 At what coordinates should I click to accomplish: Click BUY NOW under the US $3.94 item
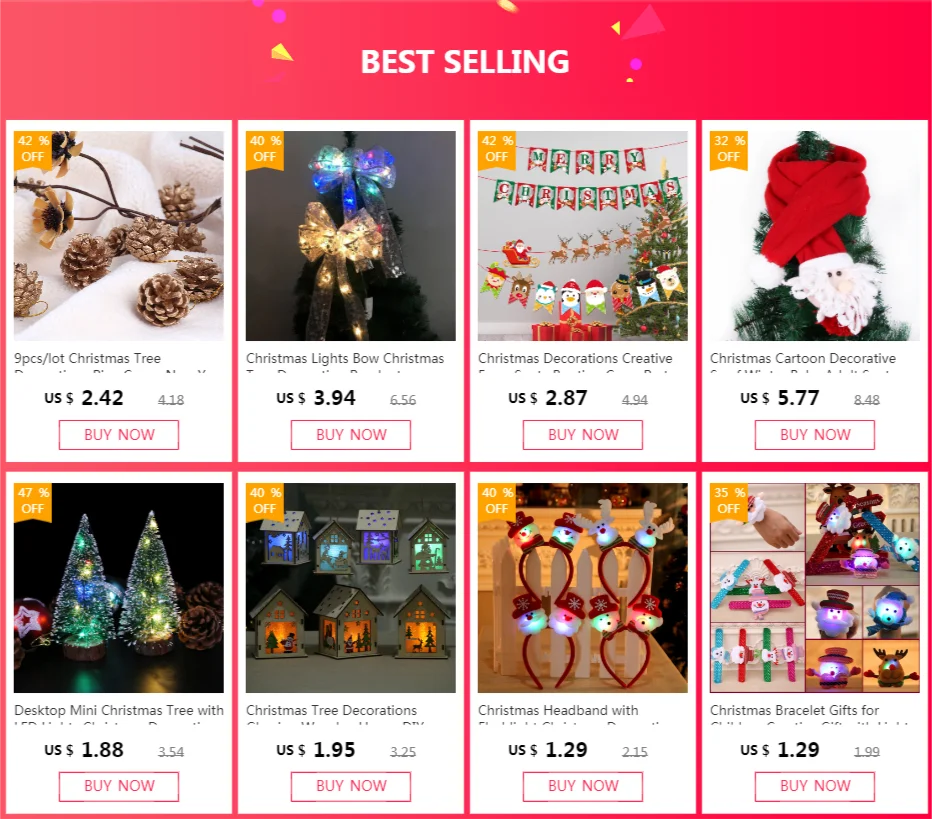351,435
